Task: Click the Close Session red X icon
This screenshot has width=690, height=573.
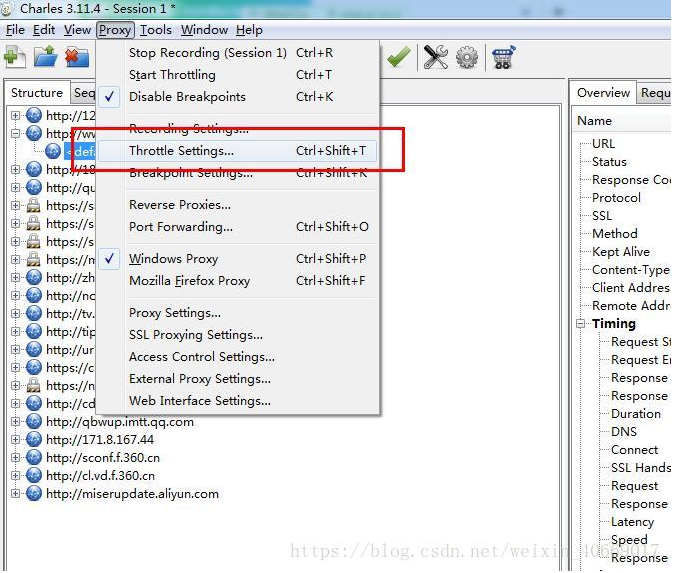Action: click(77, 57)
